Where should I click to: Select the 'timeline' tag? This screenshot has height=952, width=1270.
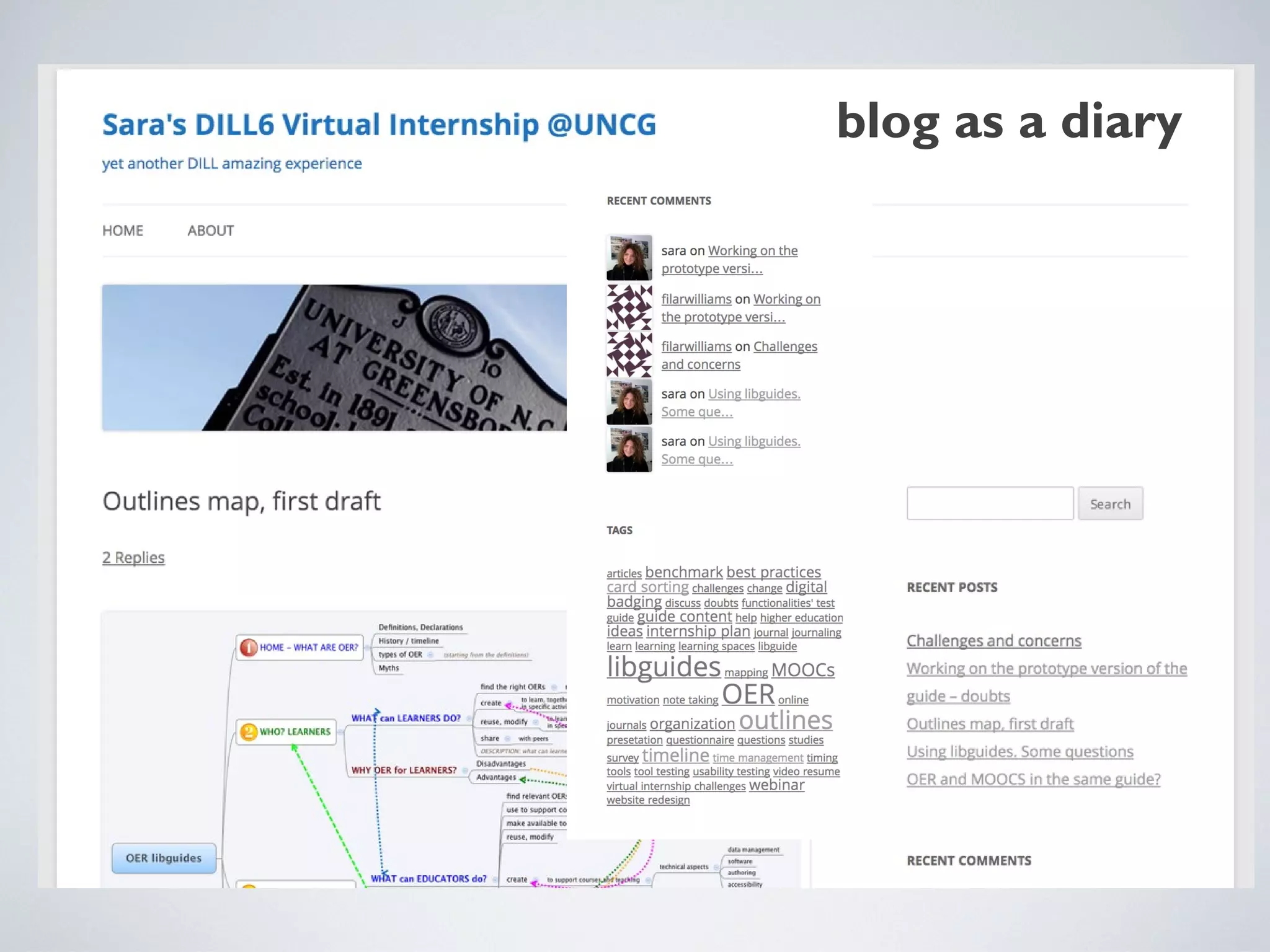point(675,755)
